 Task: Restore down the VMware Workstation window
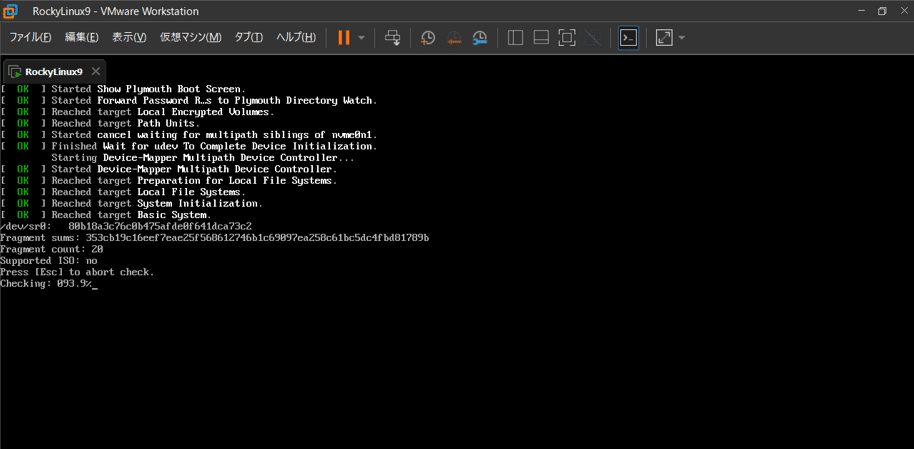(882, 11)
